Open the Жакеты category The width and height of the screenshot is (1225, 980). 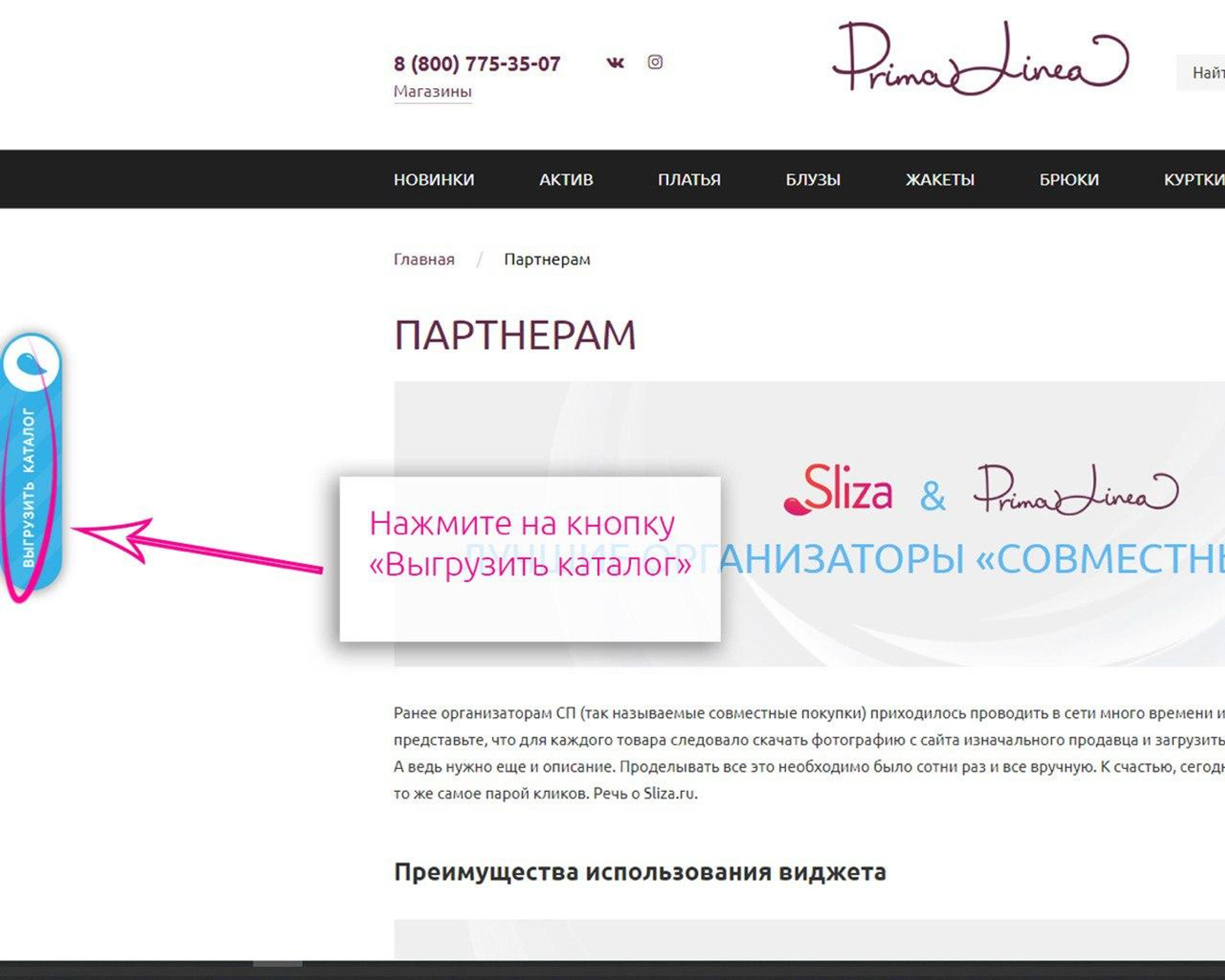coord(940,180)
